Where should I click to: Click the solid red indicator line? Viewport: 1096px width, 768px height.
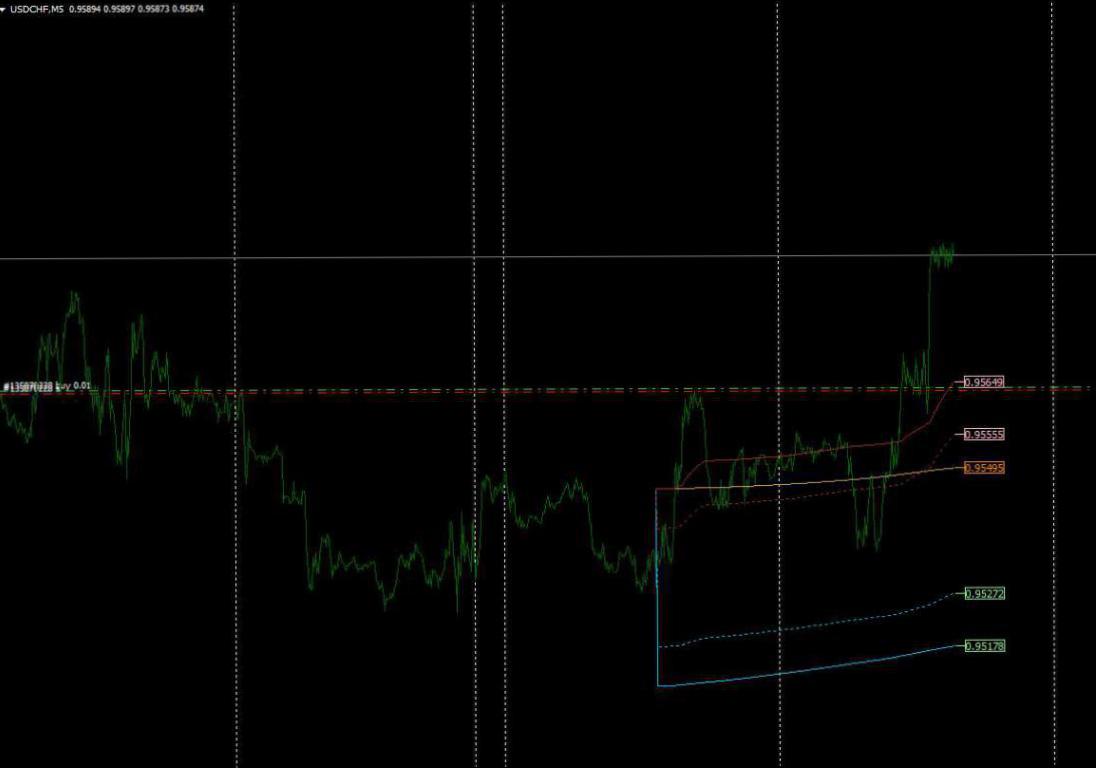coord(800,455)
